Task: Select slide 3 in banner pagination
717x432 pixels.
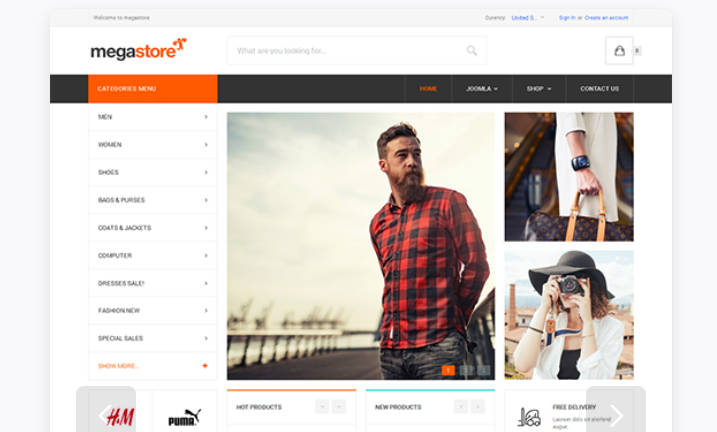Action: pyautogui.click(x=484, y=370)
